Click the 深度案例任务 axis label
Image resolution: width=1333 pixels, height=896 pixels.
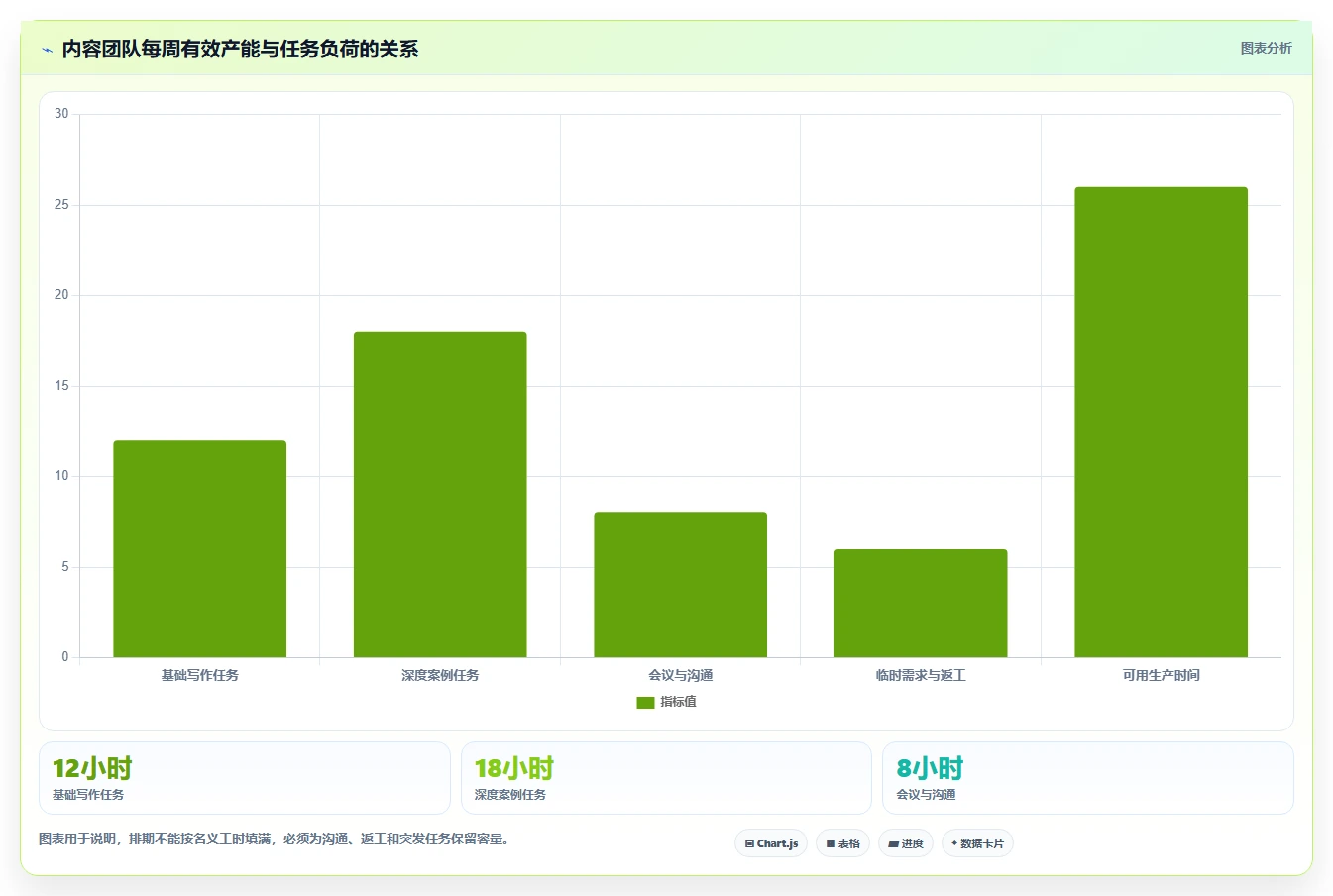coord(440,675)
